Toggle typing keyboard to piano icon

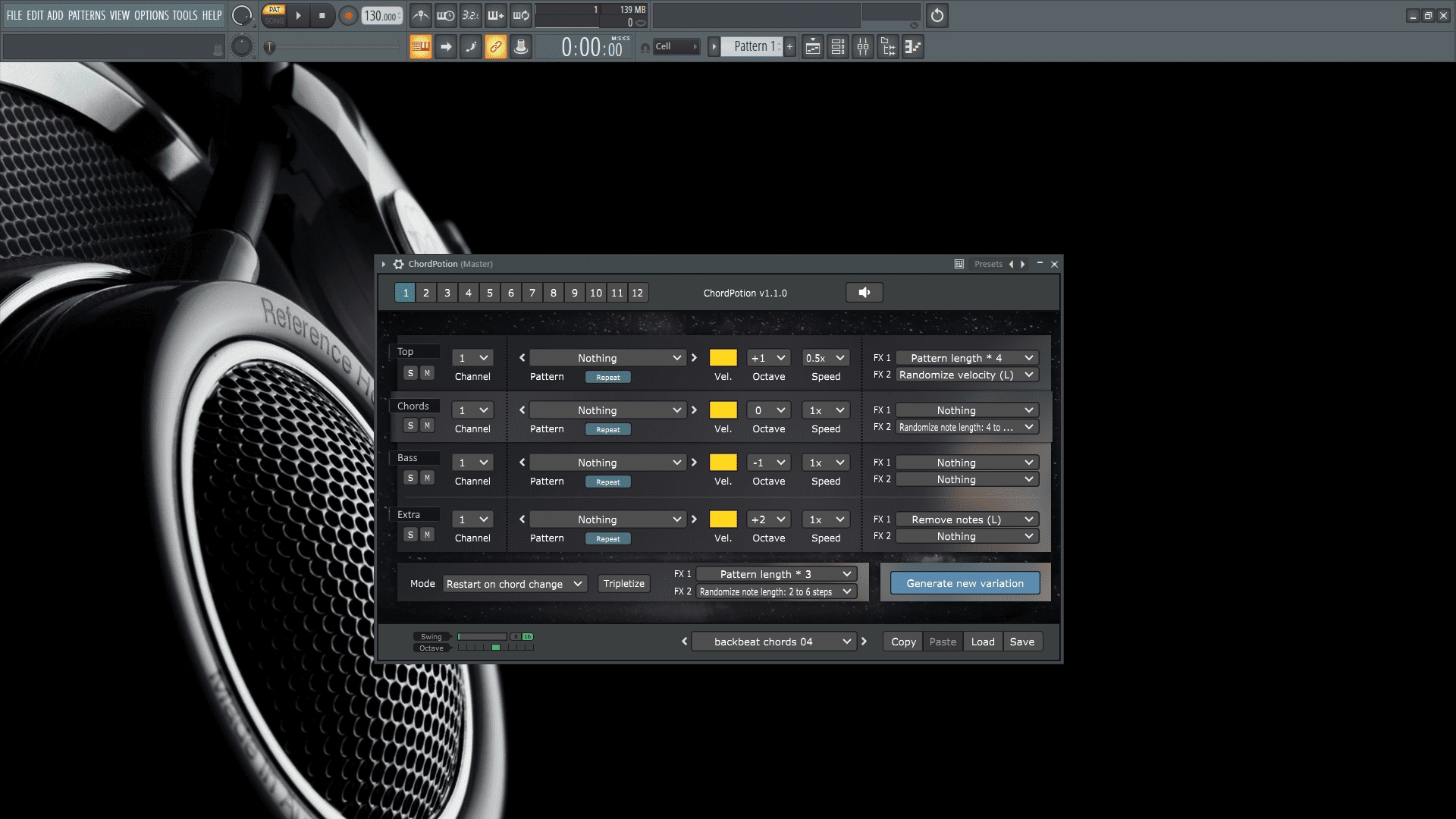pyautogui.click(x=421, y=47)
